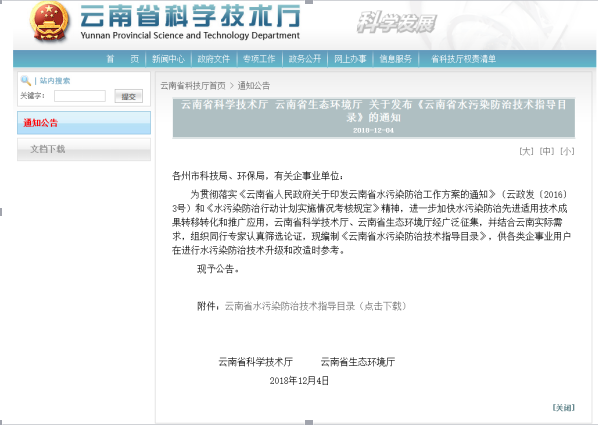Click the 提交 search button
Screen dimensions: 598x425
click(x=129, y=96)
